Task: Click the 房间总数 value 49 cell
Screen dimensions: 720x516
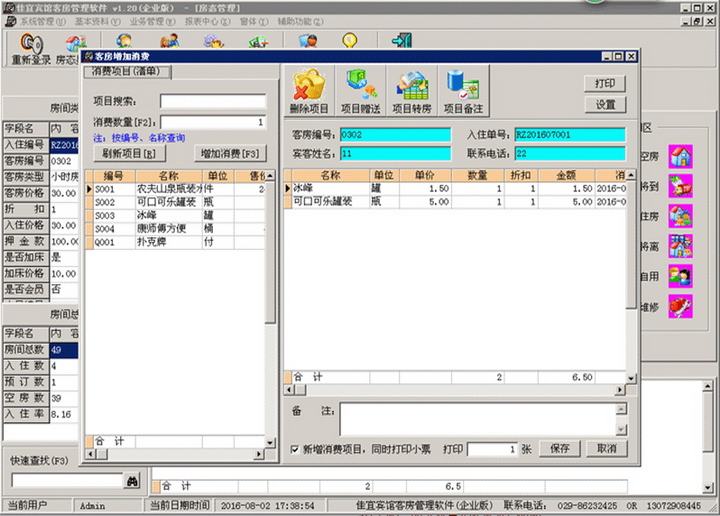Action: pos(64,350)
